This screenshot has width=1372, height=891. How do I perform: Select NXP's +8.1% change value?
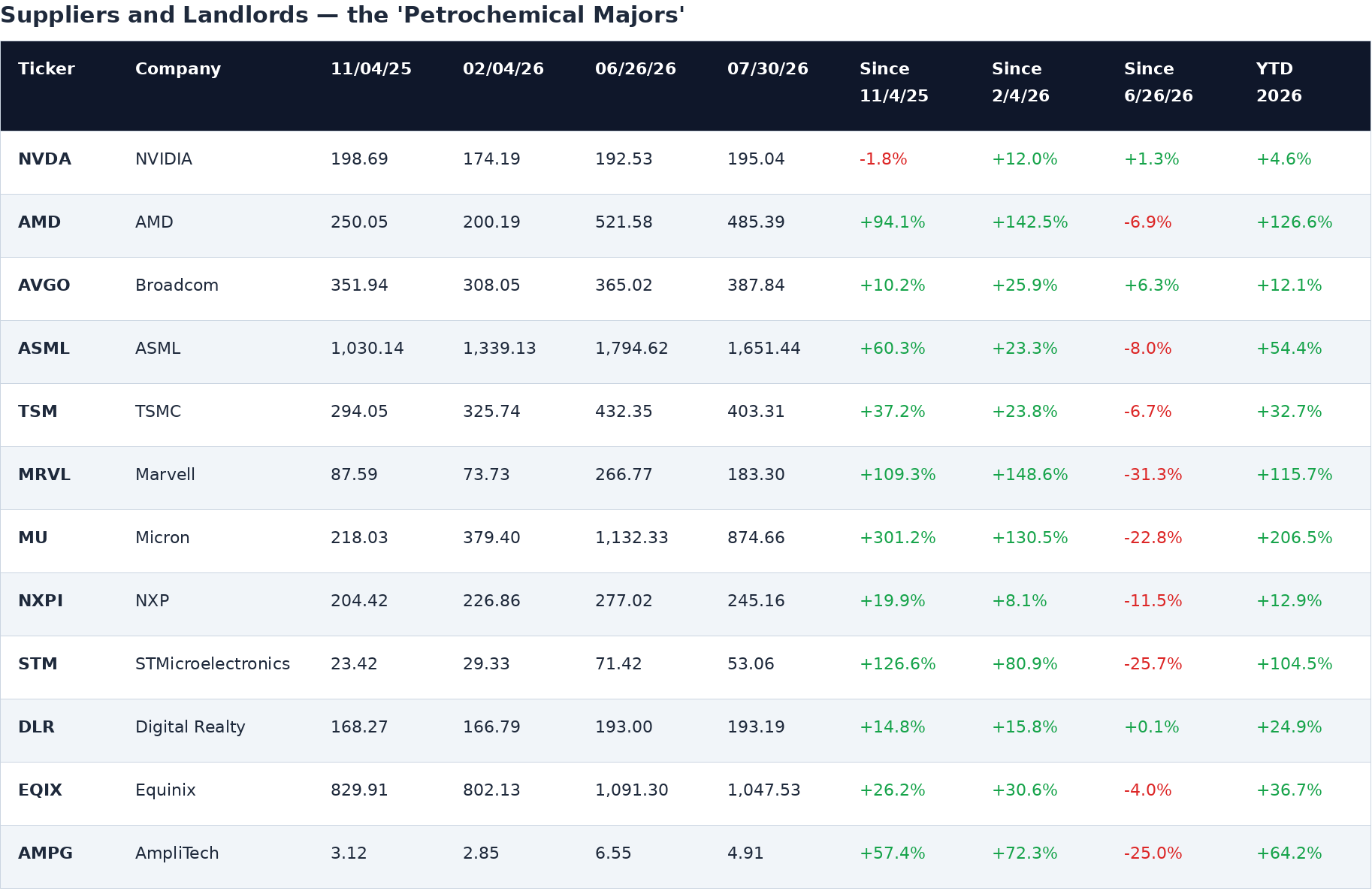tap(1020, 601)
